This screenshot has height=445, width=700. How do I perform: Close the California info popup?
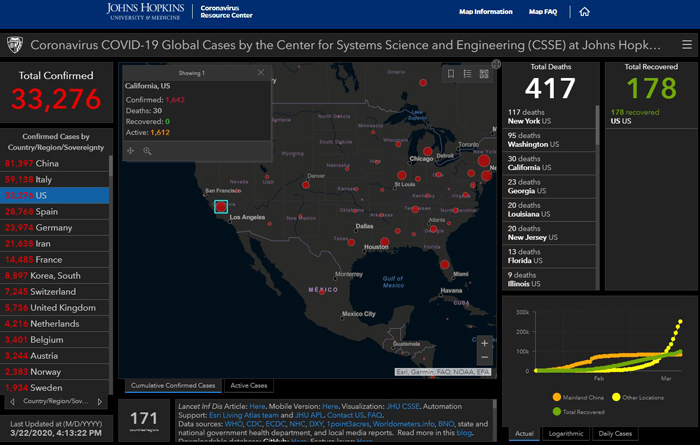click(x=261, y=73)
